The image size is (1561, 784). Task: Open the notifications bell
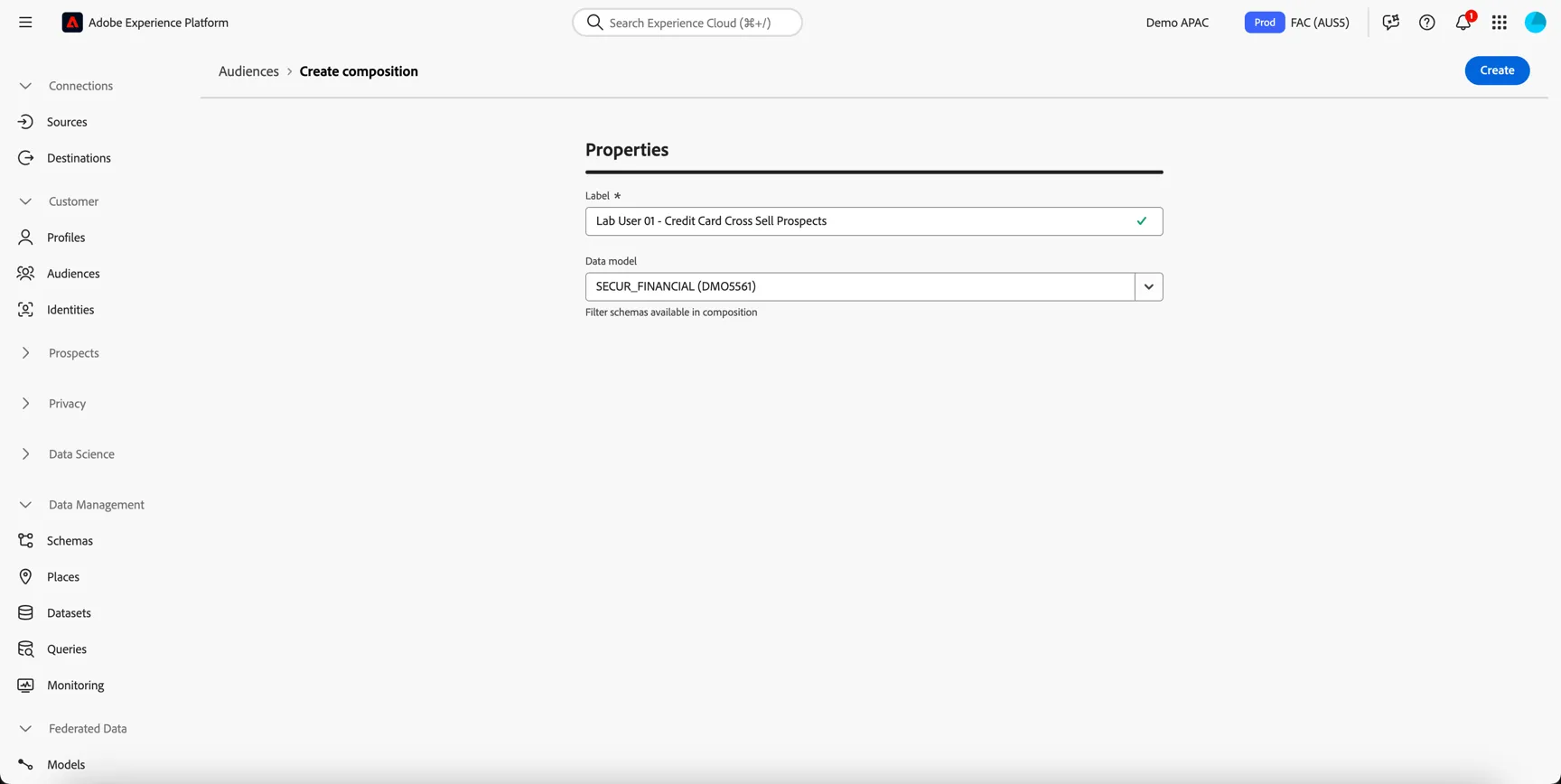click(x=1463, y=23)
